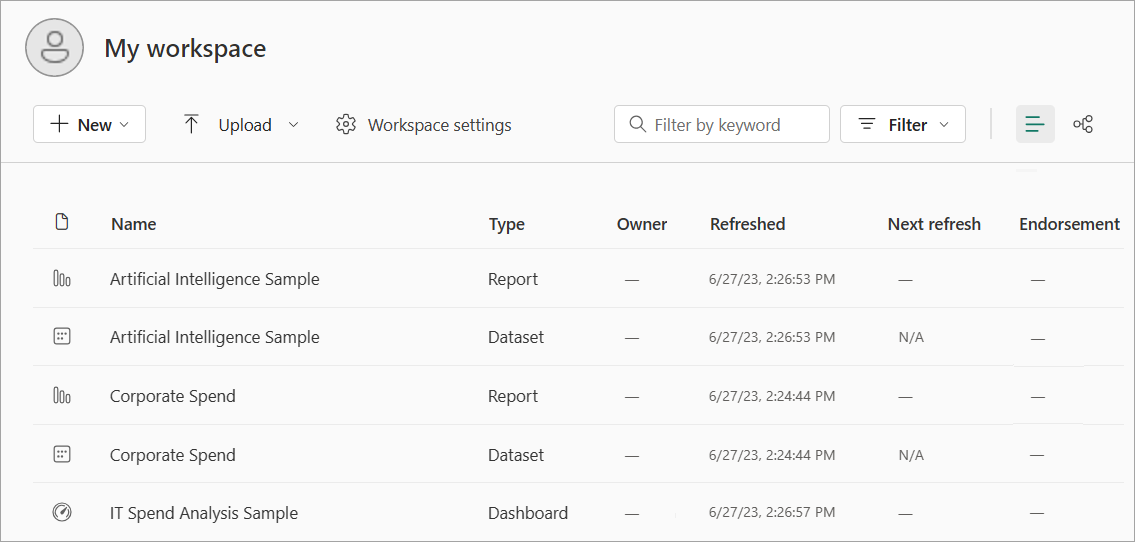
Task: Click dataset icon for Corporate Spend
Action: (62, 454)
